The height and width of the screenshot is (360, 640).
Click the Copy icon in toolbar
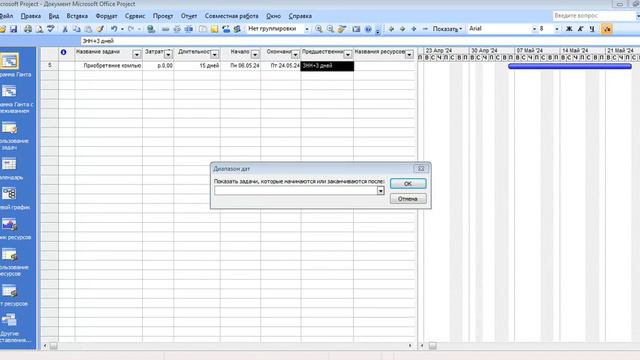coord(76,29)
